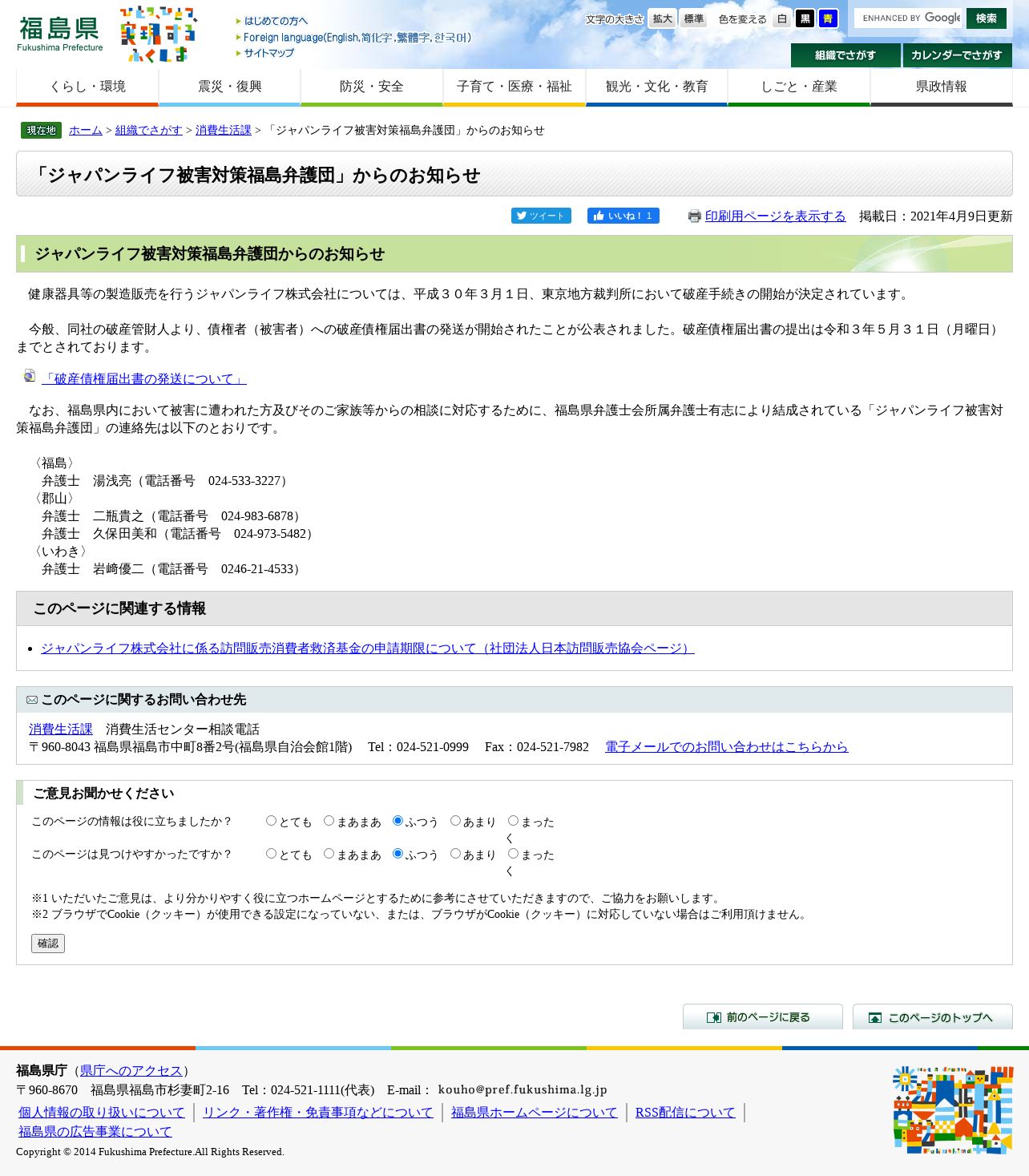
Task: Open the しごと・産業 menu tab
Action: click(799, 87)
